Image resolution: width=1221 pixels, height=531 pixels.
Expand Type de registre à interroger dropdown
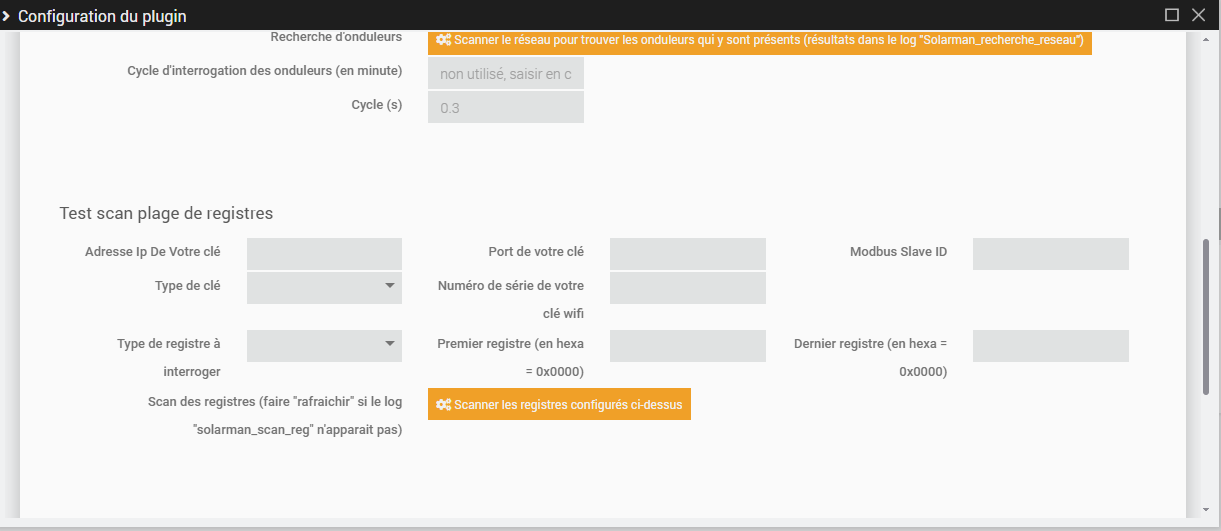coord(324,345)
